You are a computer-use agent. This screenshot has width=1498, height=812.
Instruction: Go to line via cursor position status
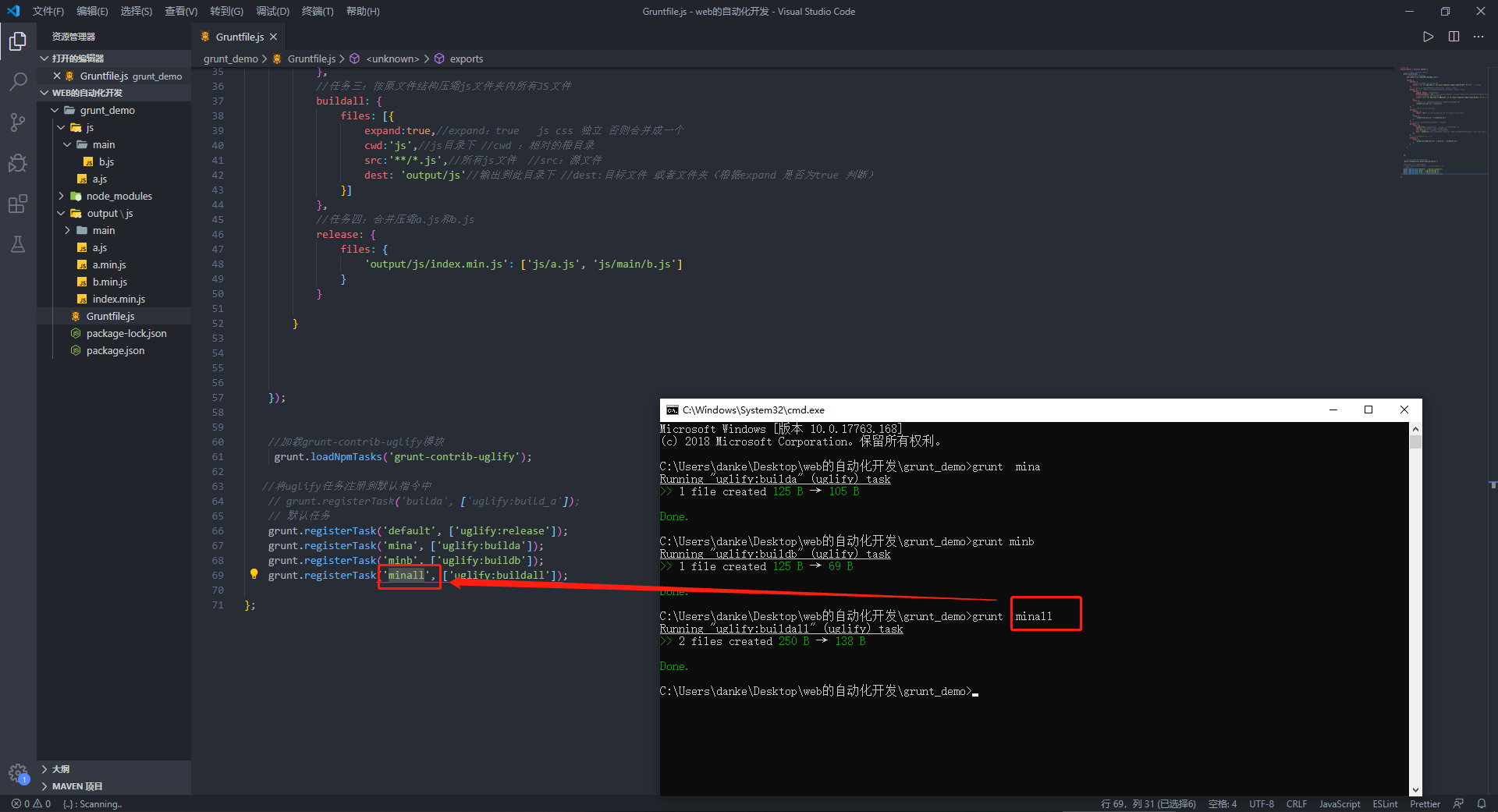(1148, 804)
